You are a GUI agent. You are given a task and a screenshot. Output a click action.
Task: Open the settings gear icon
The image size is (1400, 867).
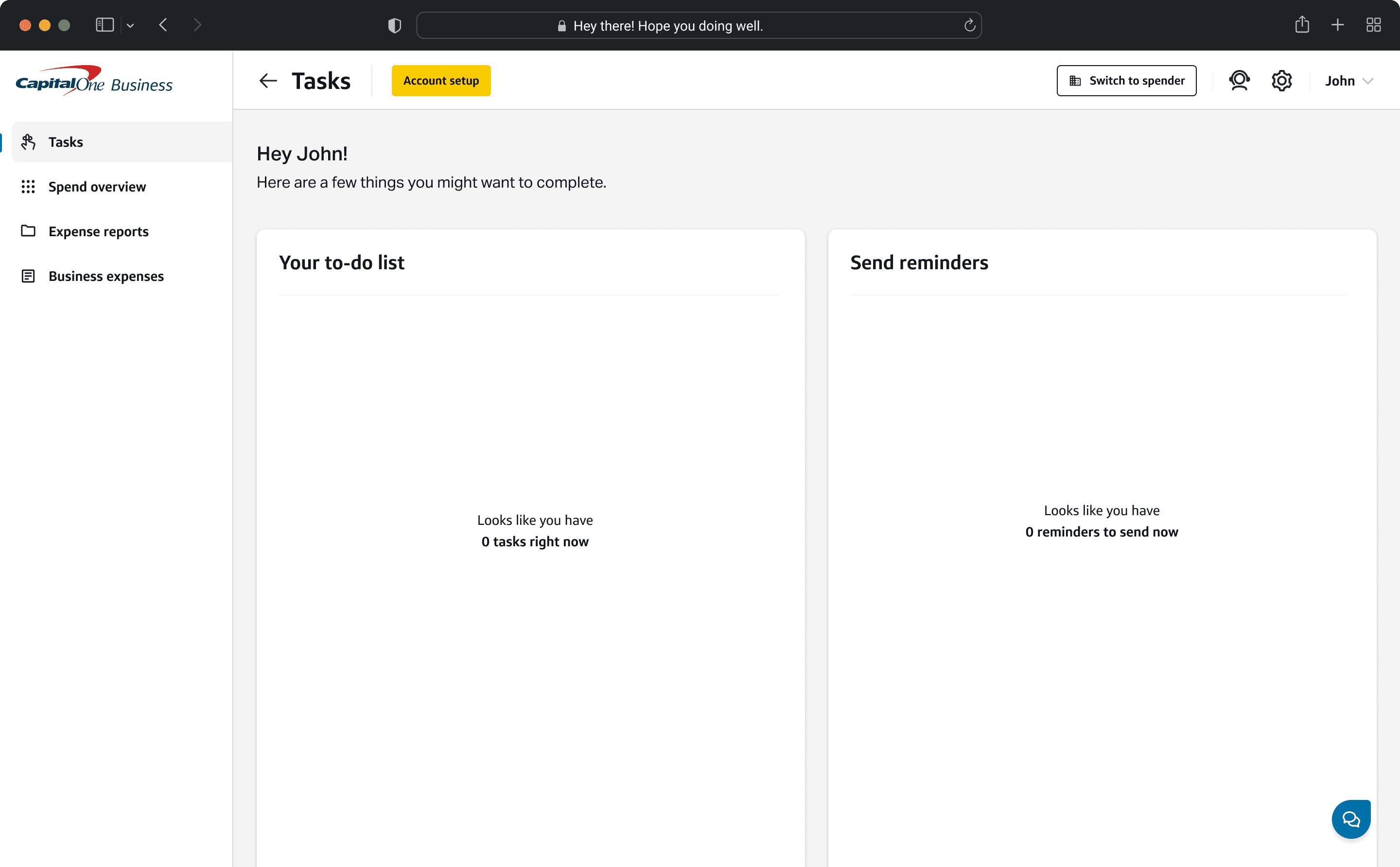pos(1281,80)
